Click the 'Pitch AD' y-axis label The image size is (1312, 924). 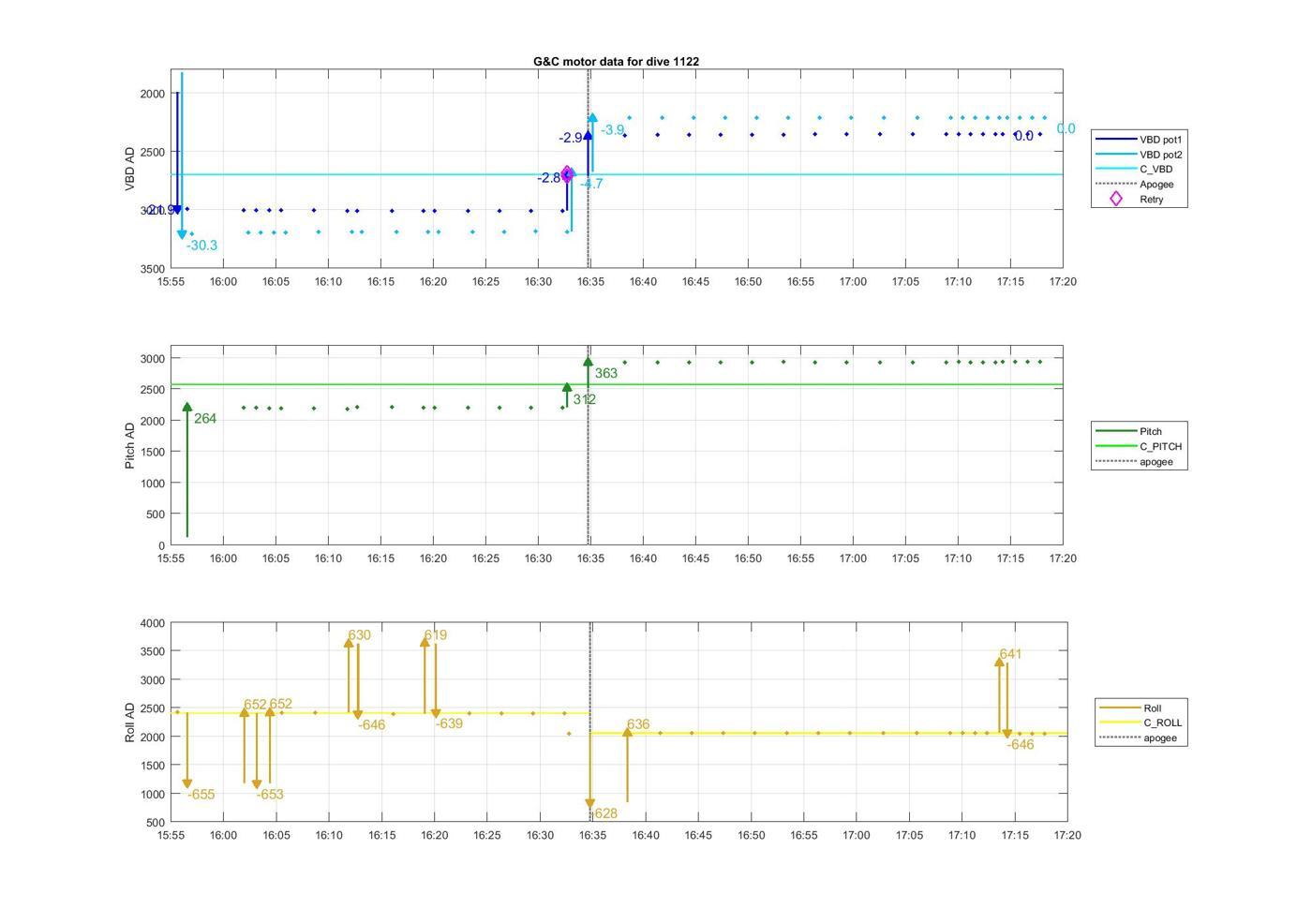coord(130,445)
